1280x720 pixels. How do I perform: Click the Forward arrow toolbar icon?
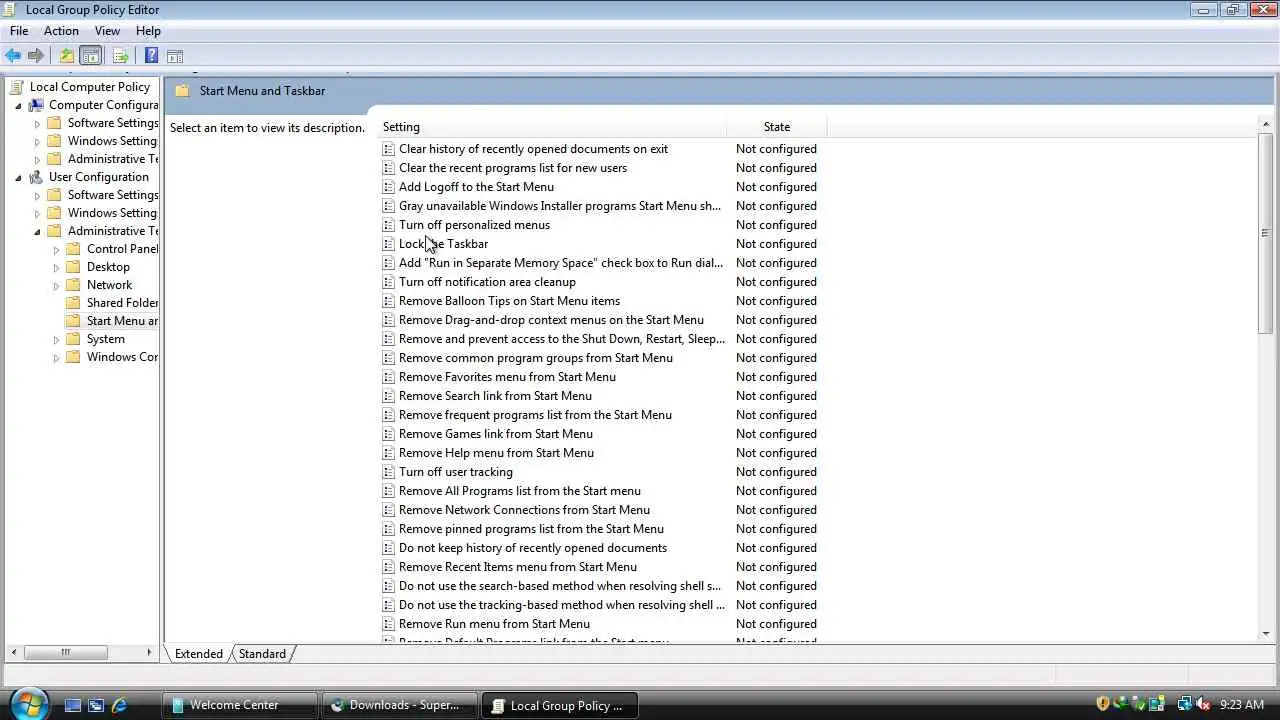coord(36,56)
